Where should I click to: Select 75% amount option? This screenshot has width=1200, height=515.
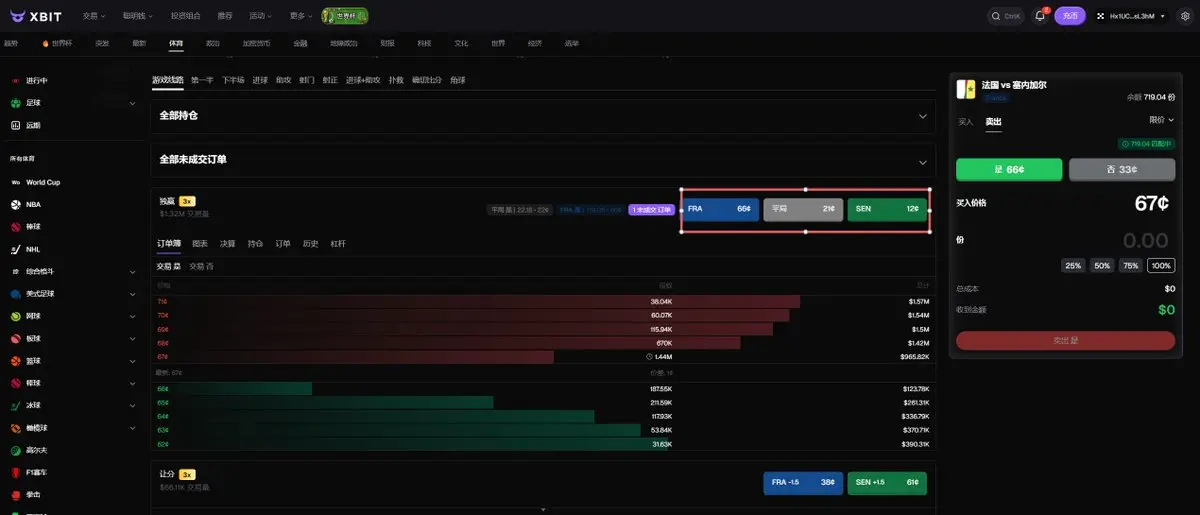click(1131, 265)
